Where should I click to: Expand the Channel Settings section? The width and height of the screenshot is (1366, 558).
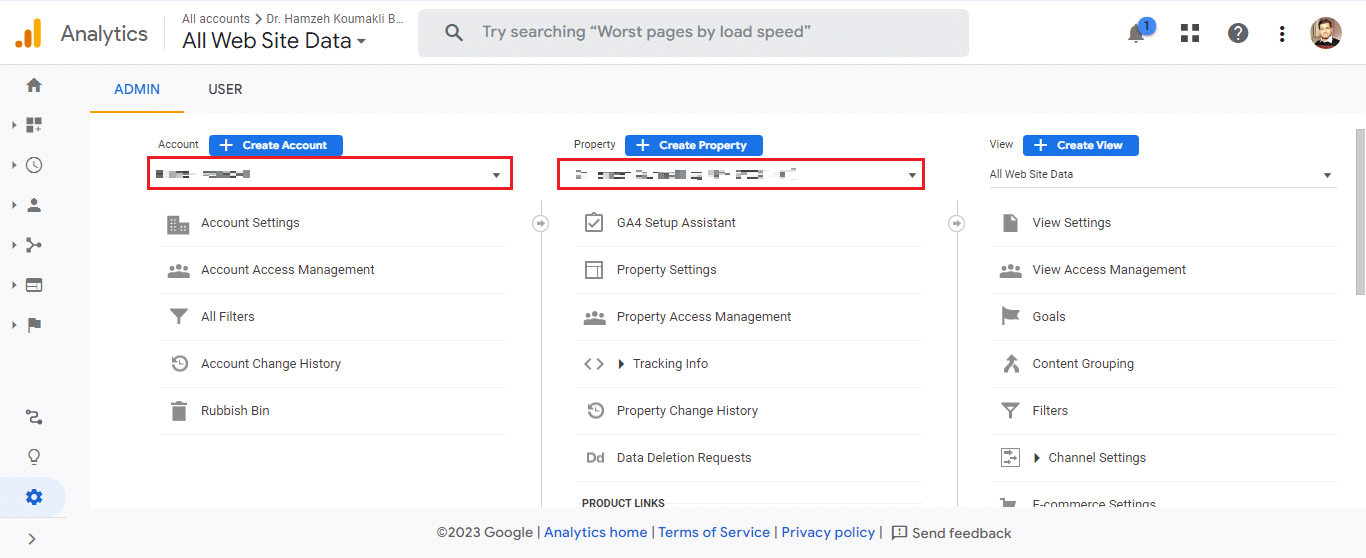[1096, 458]
